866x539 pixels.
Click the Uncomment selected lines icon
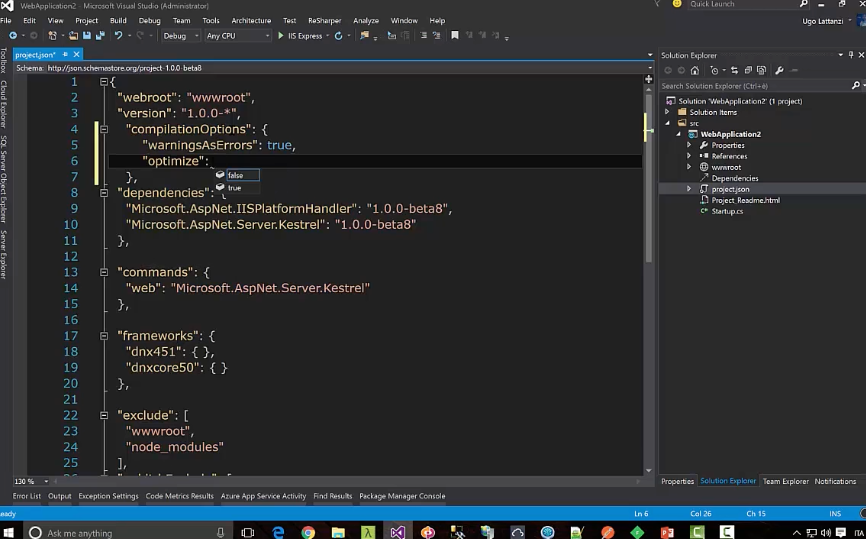[436, 35]
